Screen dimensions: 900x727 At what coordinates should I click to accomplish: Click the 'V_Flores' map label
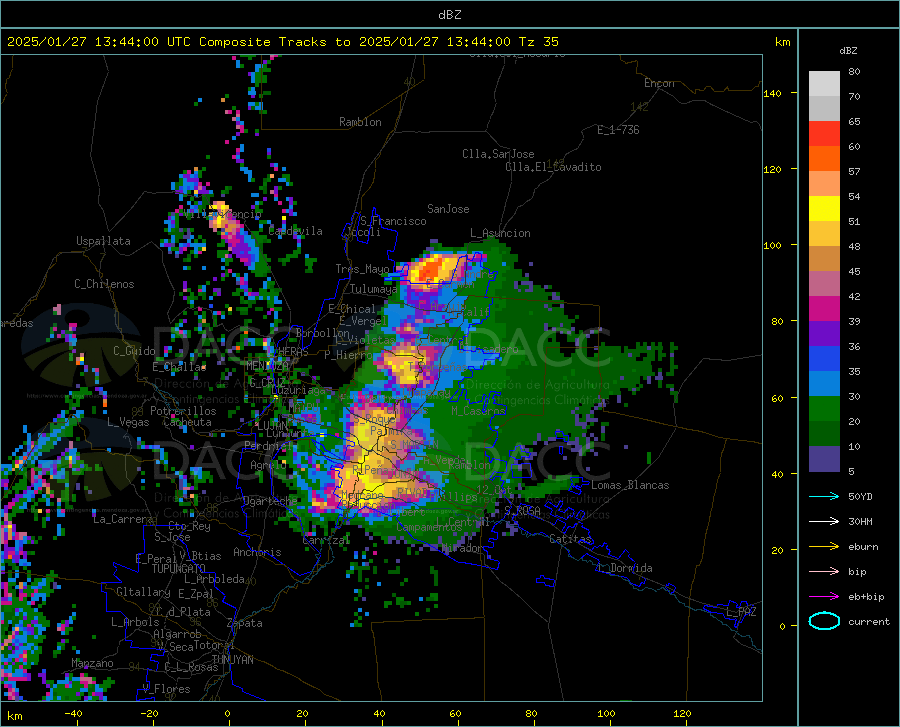(x=166, y=689)
